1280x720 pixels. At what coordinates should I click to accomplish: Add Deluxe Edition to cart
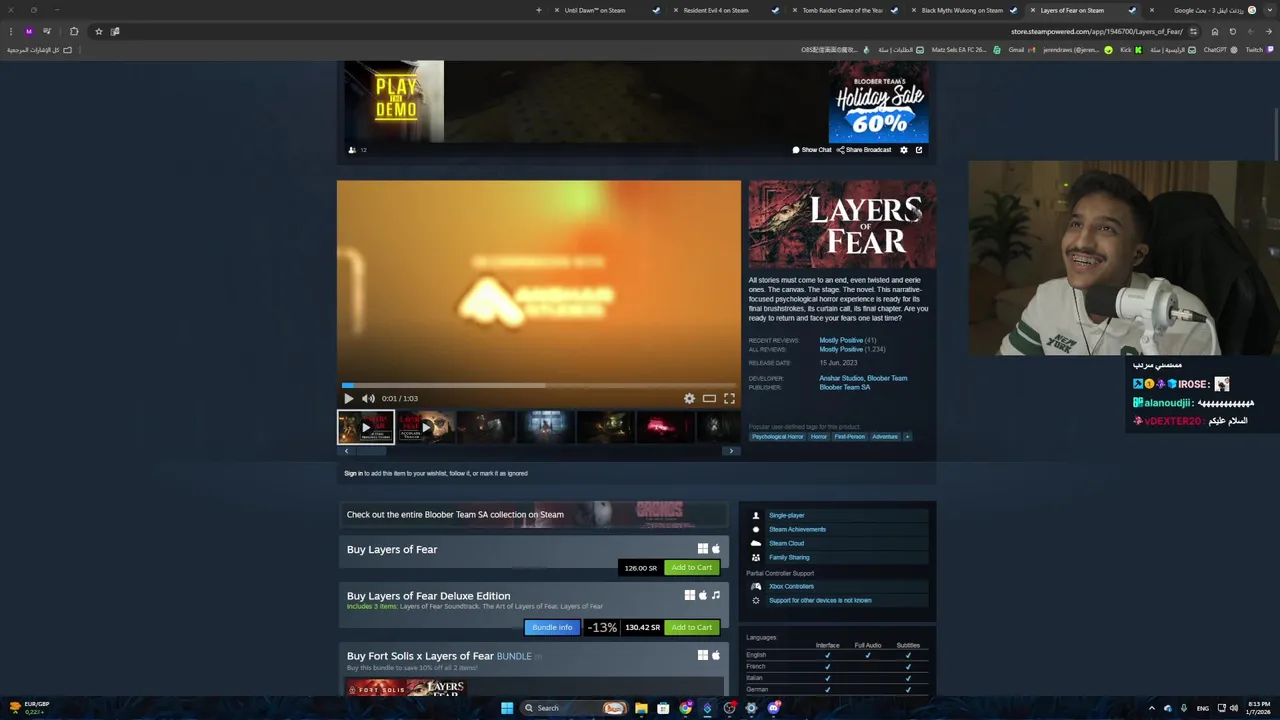(x=691, y=627)
